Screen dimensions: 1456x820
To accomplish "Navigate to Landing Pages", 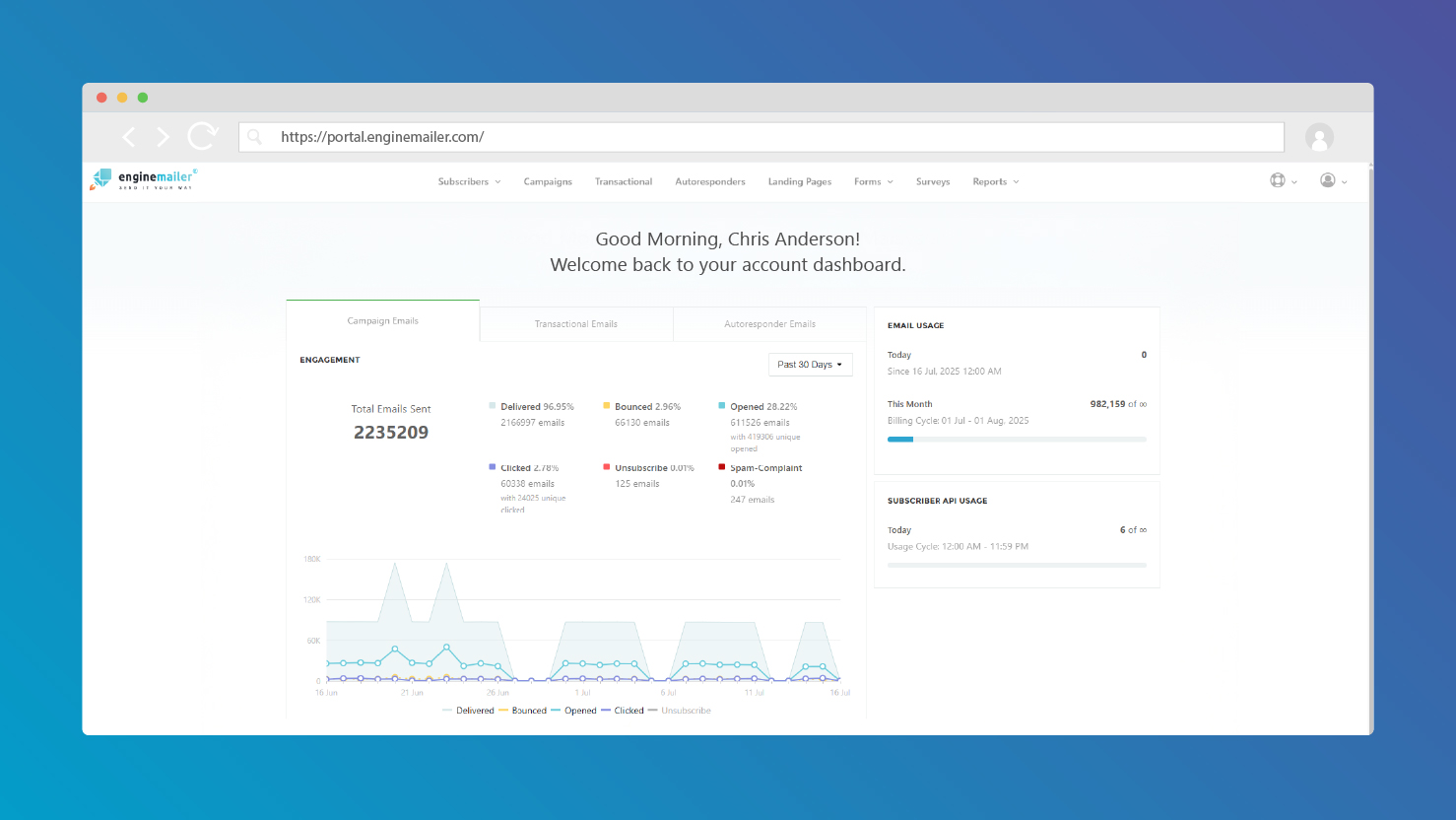I will (799, 181).
